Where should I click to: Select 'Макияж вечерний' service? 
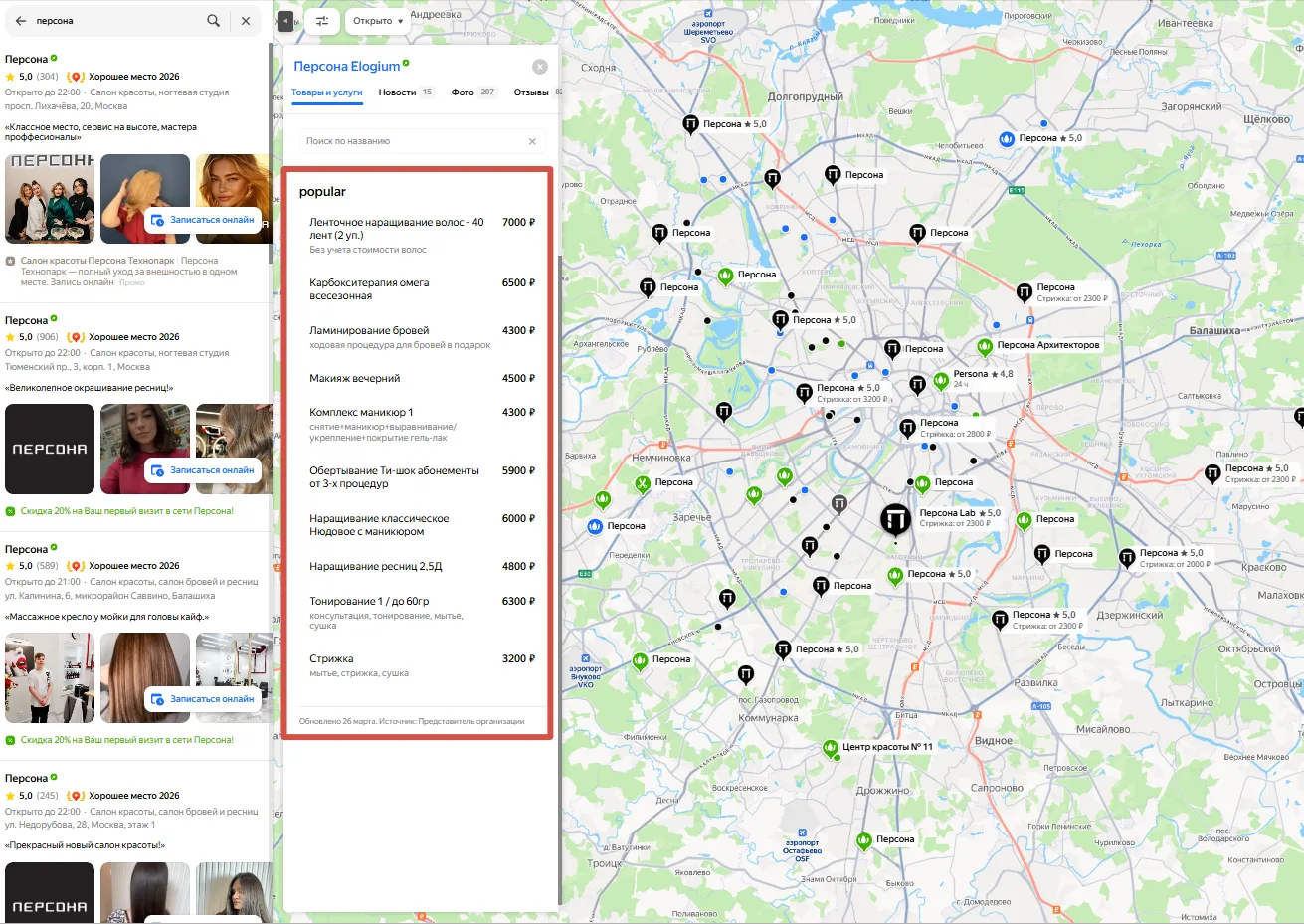[x=422, y=378]
